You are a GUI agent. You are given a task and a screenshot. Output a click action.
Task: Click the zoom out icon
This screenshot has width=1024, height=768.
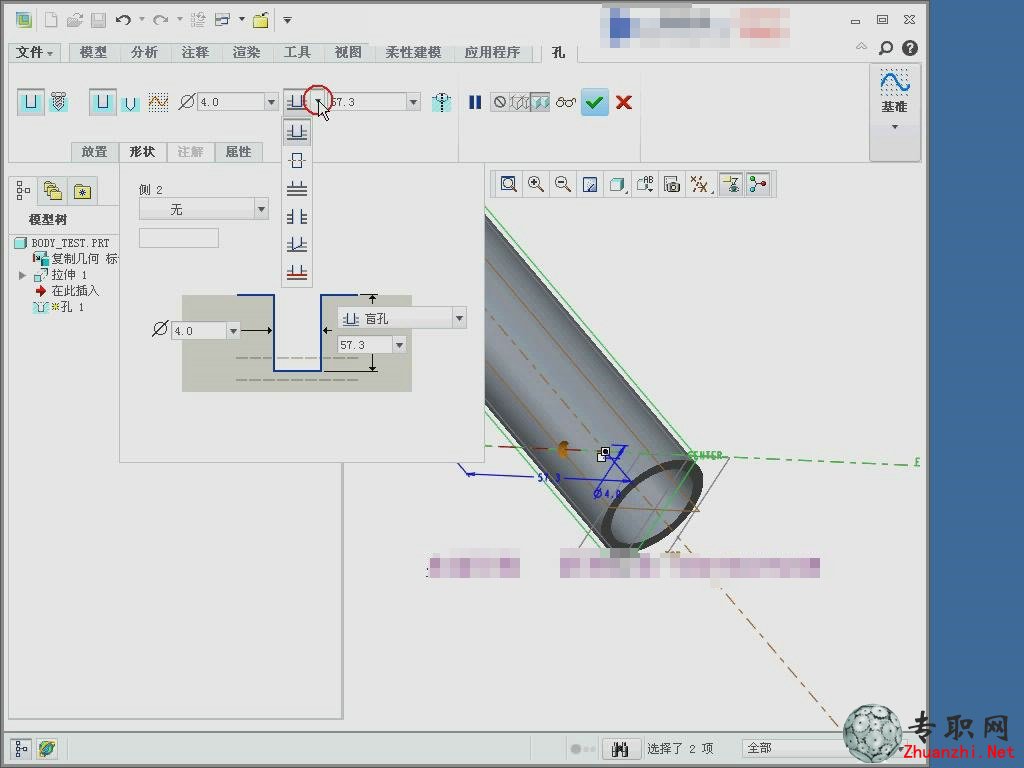click(563, 184)
